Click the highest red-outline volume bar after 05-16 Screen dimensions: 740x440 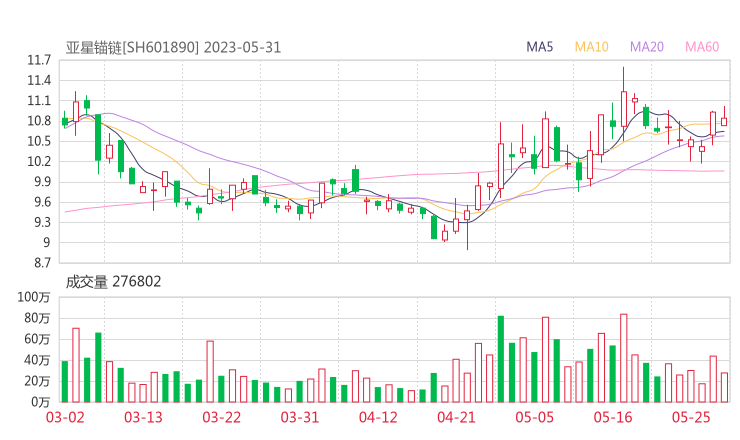pyautogui.click(x=624, y=358)
